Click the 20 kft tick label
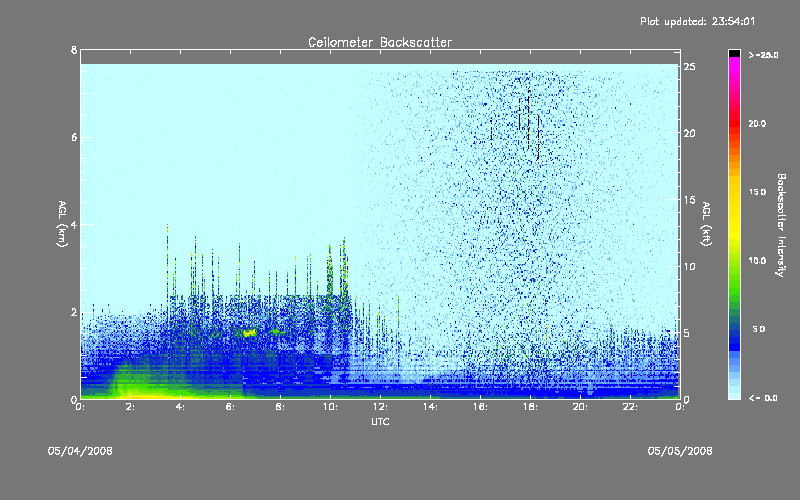This screenshot has height=500, width=800. (690, 133)
